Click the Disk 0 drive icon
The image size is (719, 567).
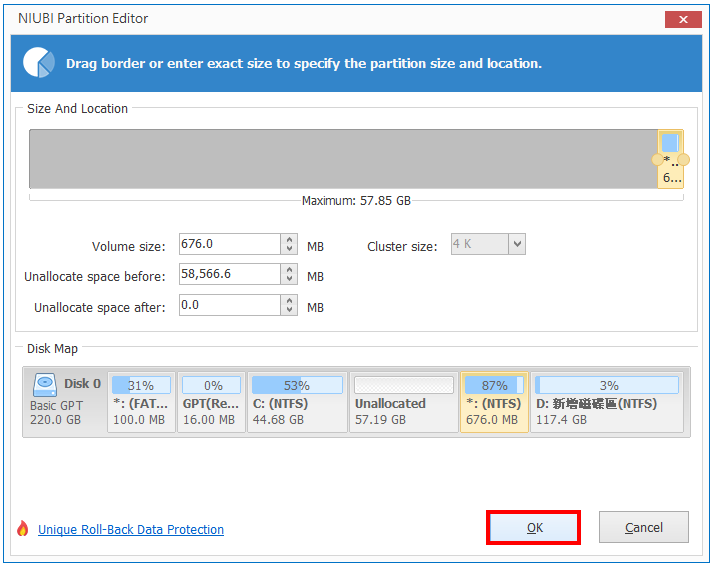[x=45, y=384]
